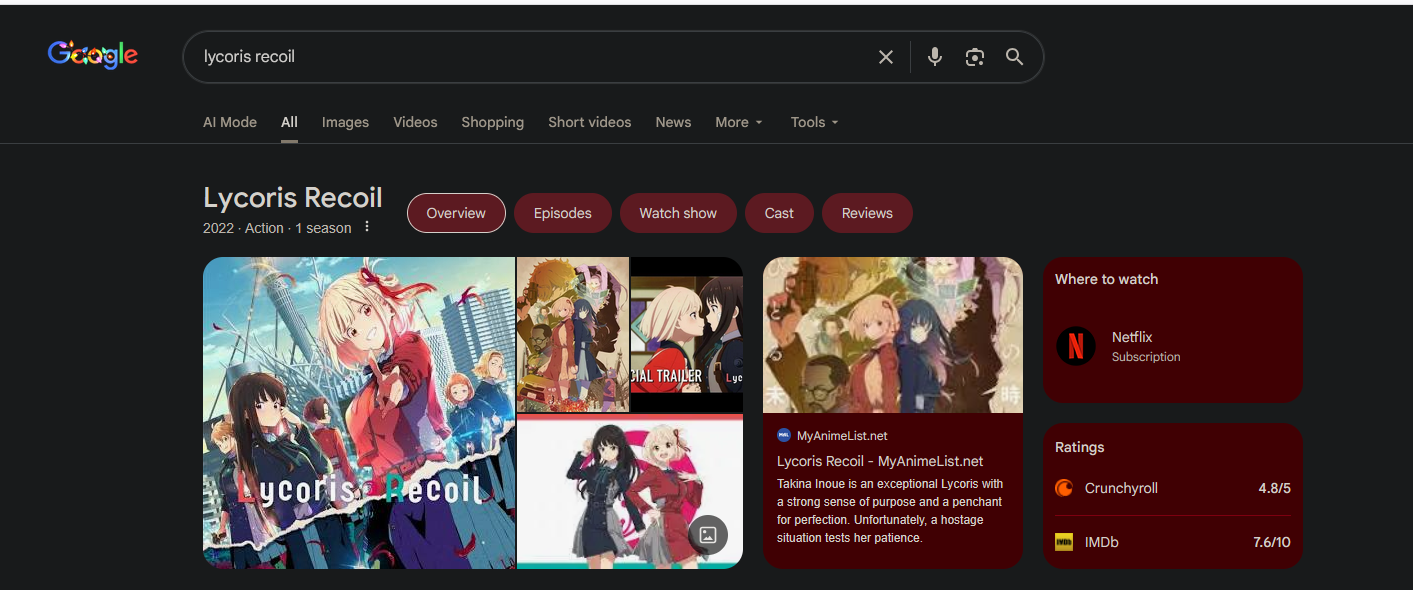Image resolution: width=1413 pixels, height=590 pixels.
Task: Open the Episodes chip
Action: point(562,213)
